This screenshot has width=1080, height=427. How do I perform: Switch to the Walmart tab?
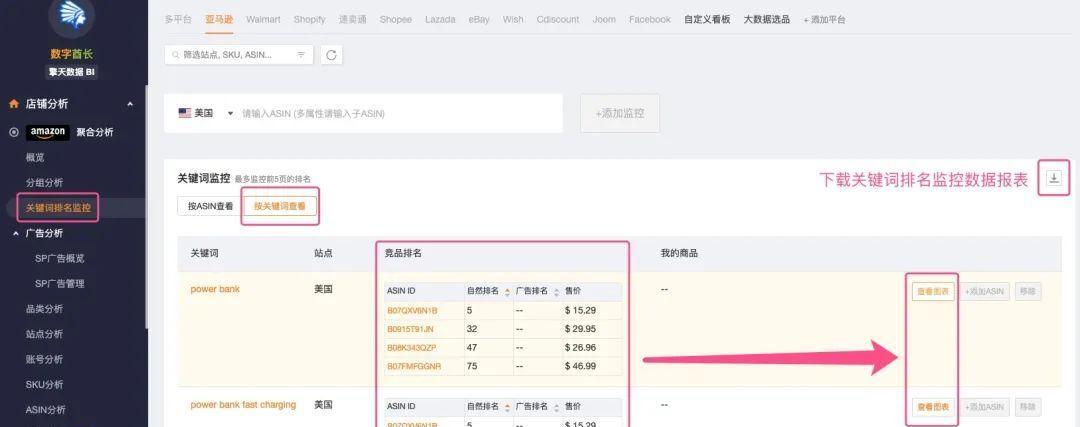click(x=263, y=19)
